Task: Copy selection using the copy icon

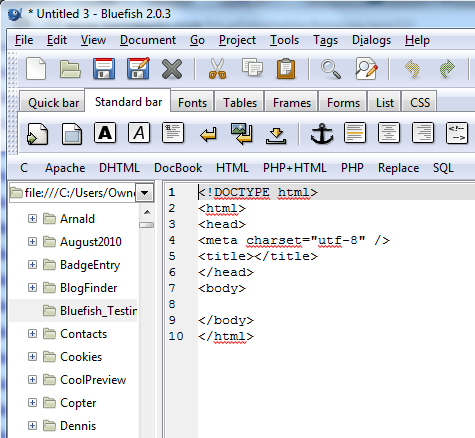Action: 252,68
